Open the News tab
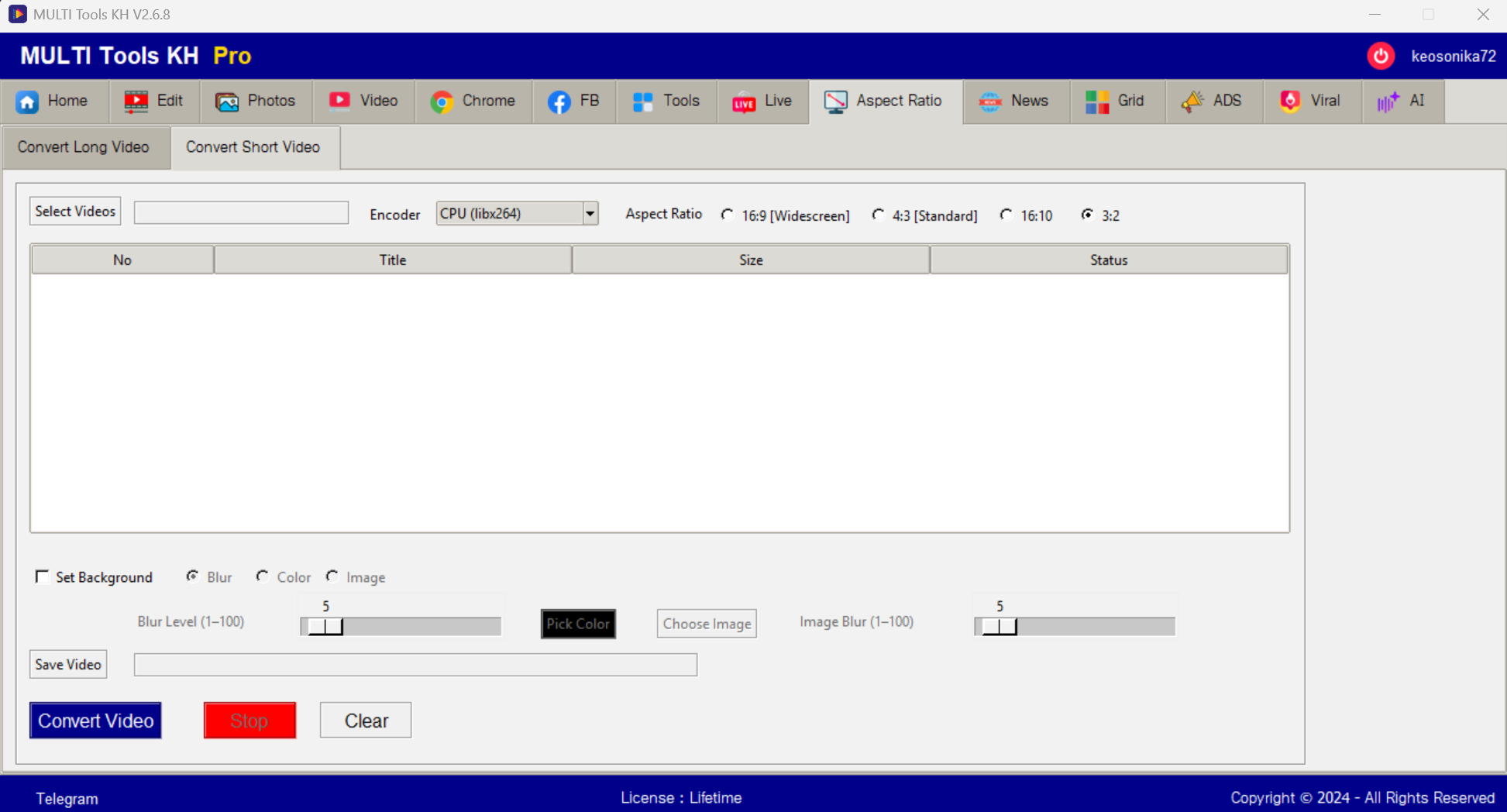This screenshot has height=812, width=1507. click(x=1015, y=101)
